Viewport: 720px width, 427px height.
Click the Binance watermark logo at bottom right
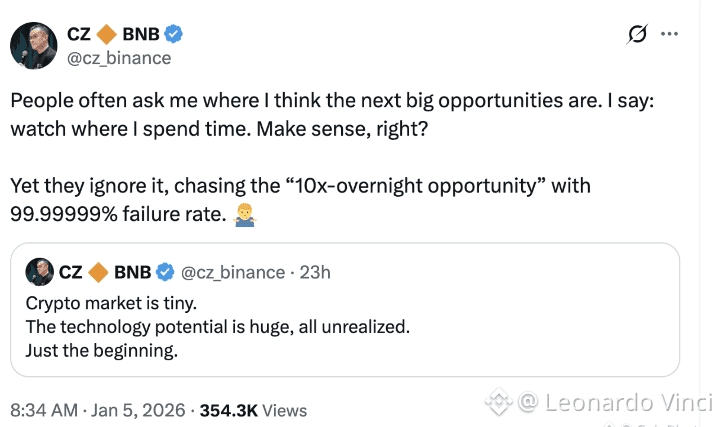(498, 403)
